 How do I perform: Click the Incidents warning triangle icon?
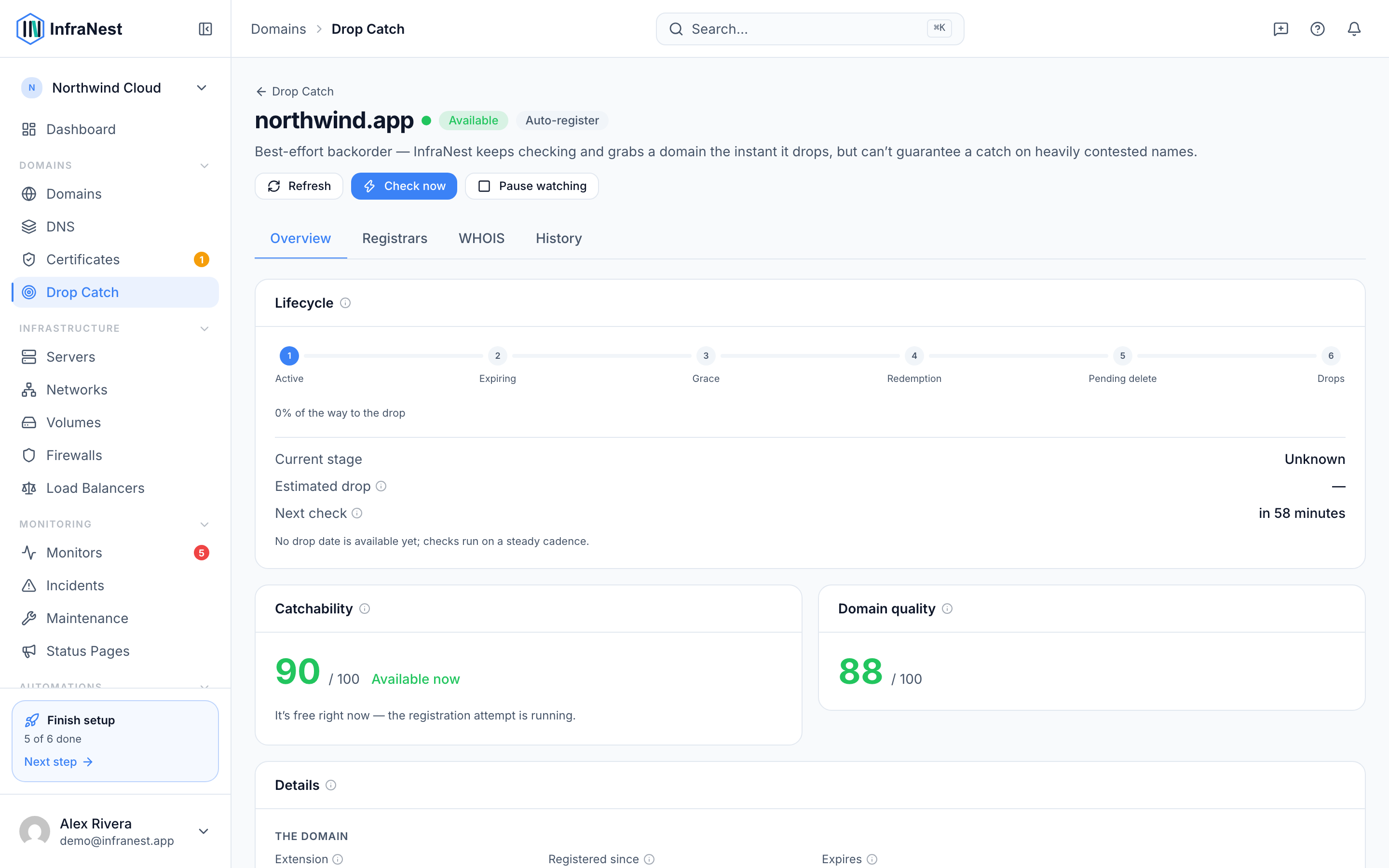coord(29,585)
